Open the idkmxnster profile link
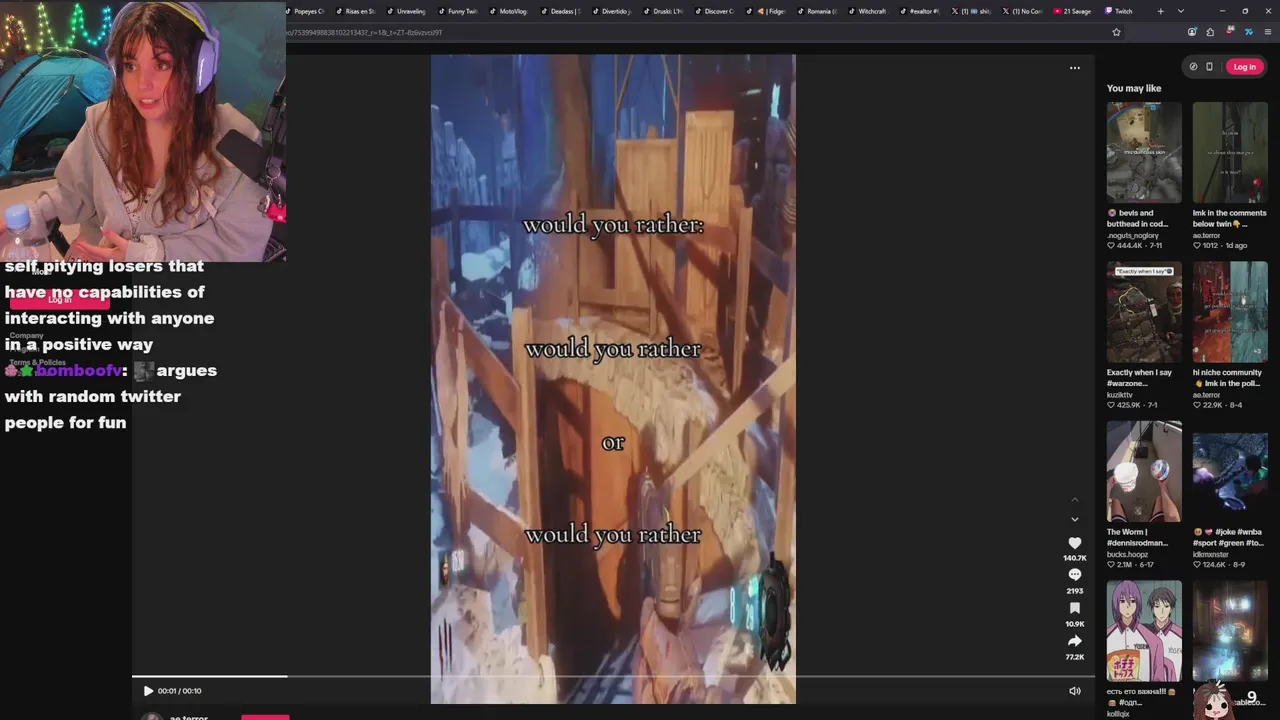Image resolution: width=1280 pixels, height=720 pixels. 1212,555
